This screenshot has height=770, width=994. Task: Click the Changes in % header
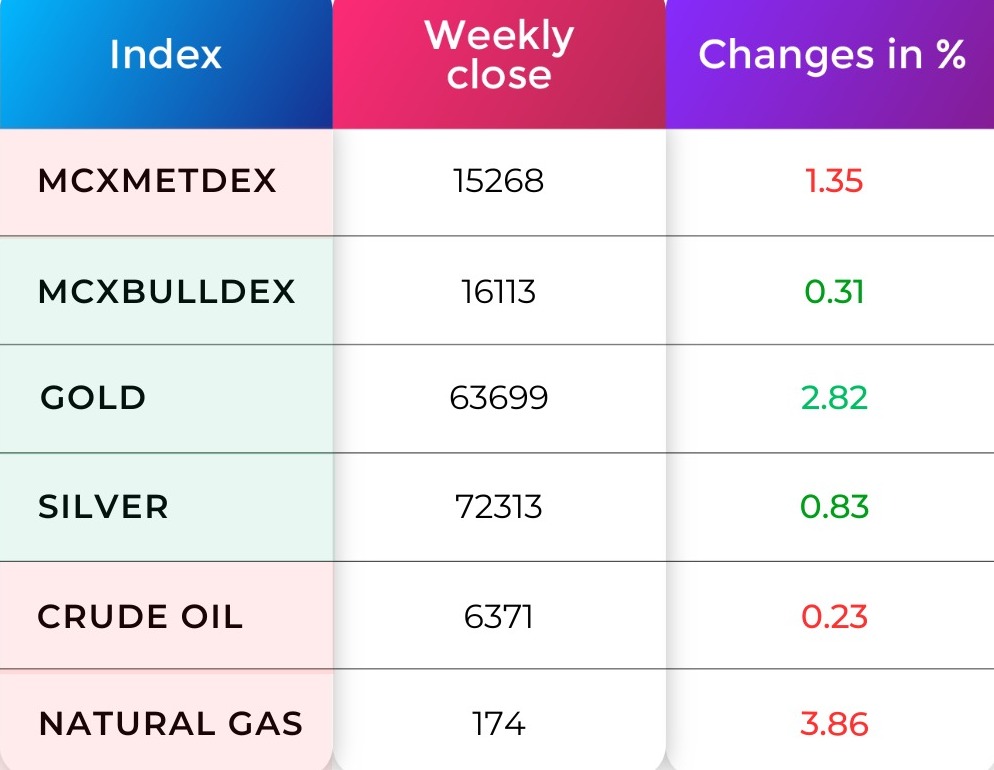tap(832, 55)
